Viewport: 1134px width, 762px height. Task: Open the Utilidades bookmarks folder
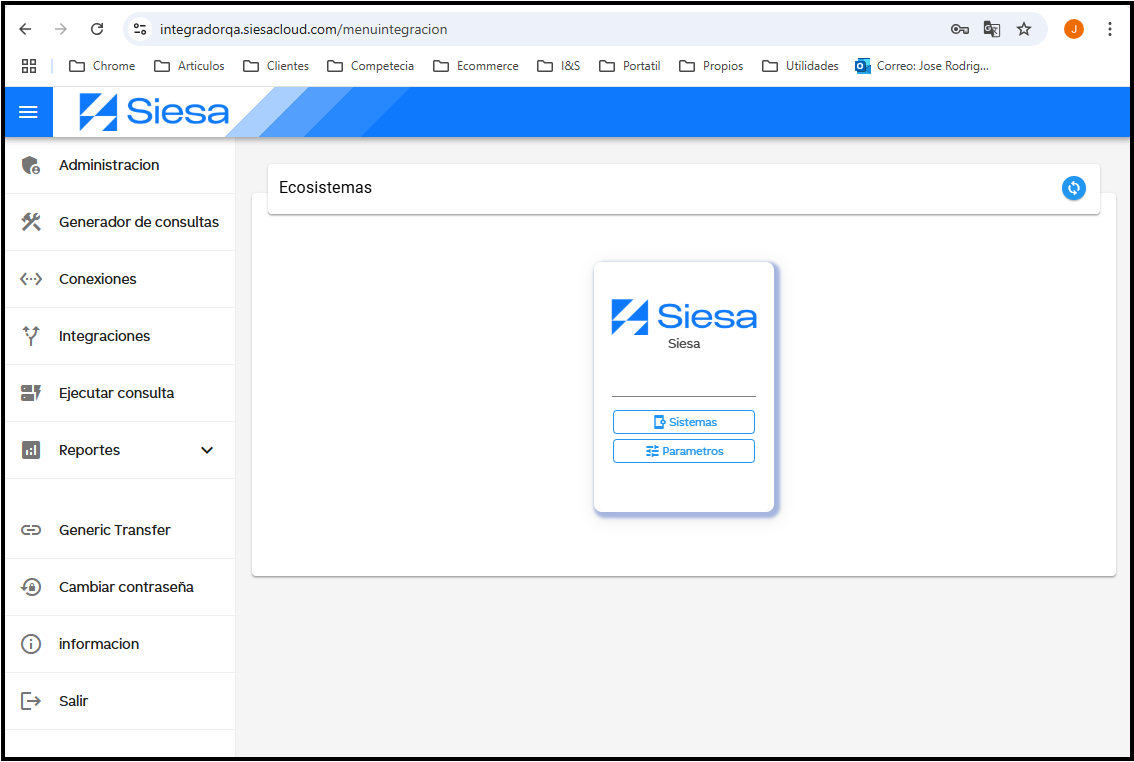coord(800,66)
